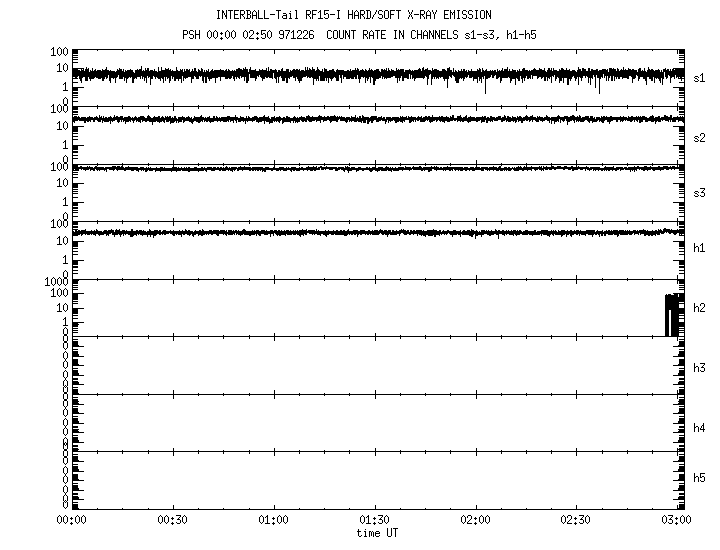Click the 00:30 time axis tick label
720x550 pixels.
(x=172, y=521)
